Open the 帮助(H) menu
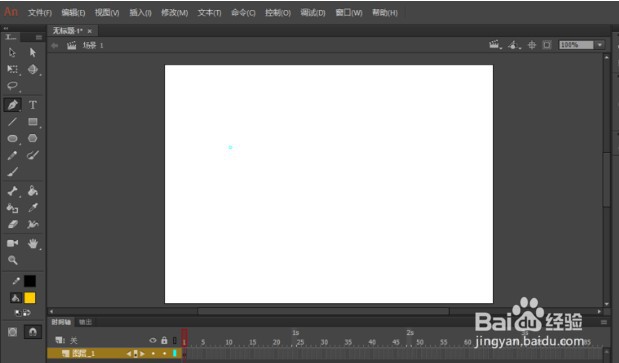The width and height of the screenshot is (619, 363). [x=385, y=13]
